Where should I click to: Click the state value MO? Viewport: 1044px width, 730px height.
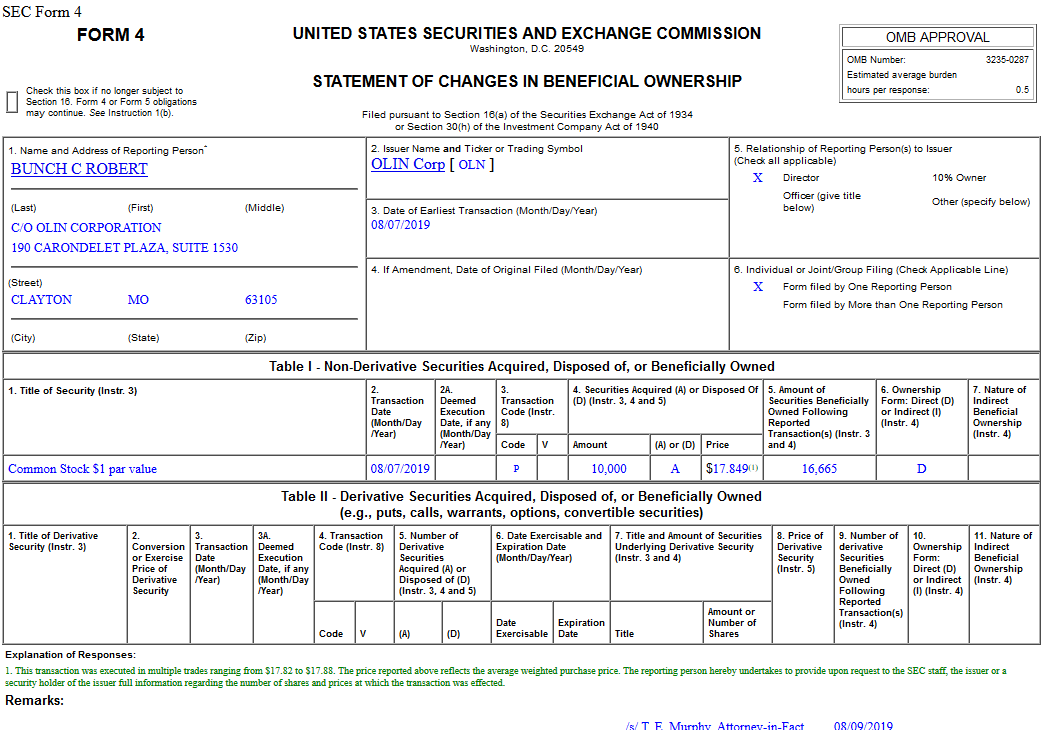click(x=138, y=300)
